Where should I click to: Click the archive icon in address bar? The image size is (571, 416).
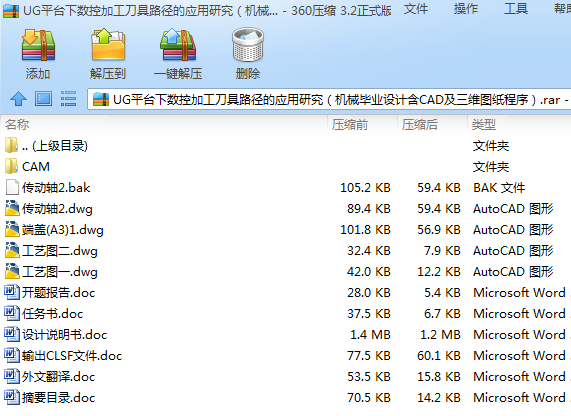coord(101,99)
